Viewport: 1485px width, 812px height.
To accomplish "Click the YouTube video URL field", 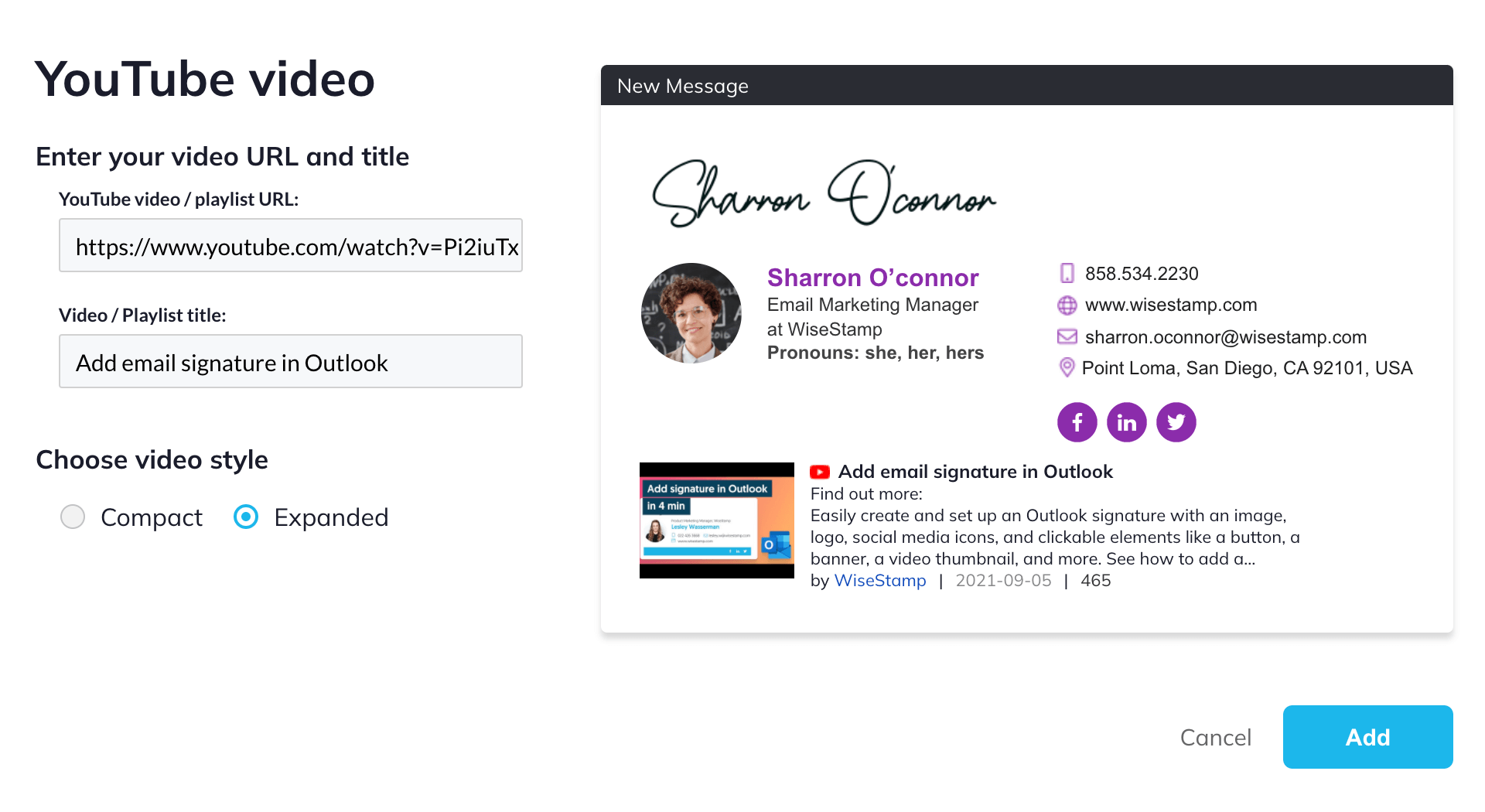I will 291,245.
